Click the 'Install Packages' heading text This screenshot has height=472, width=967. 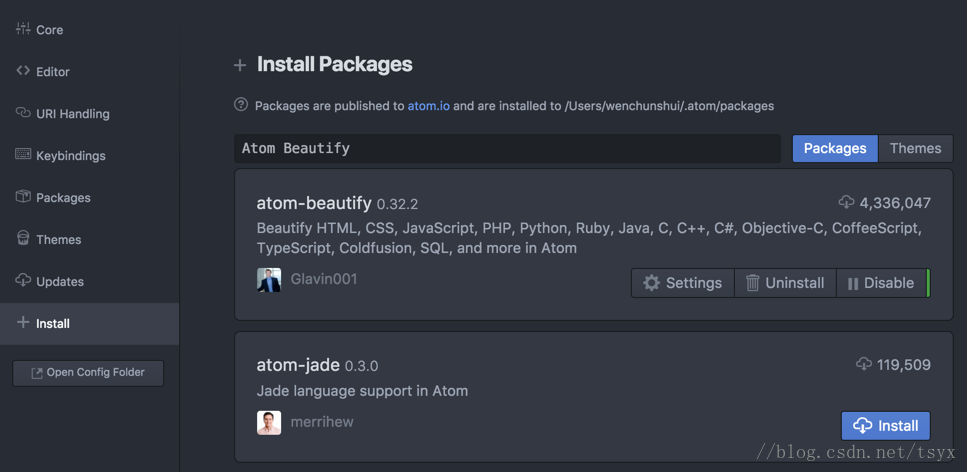click(335, 64)
